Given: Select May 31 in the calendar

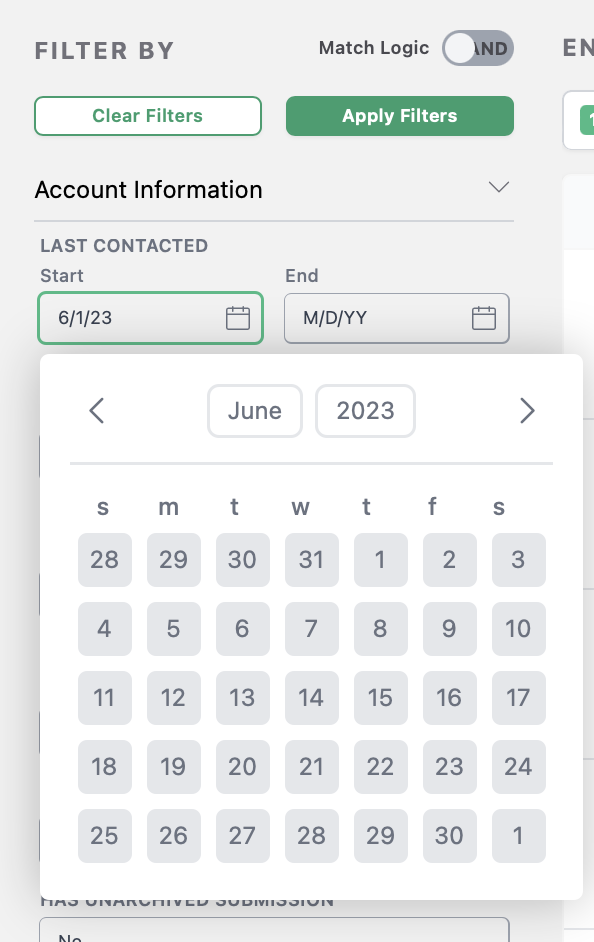Looking at the screenshot, I should tap(312, 560).
